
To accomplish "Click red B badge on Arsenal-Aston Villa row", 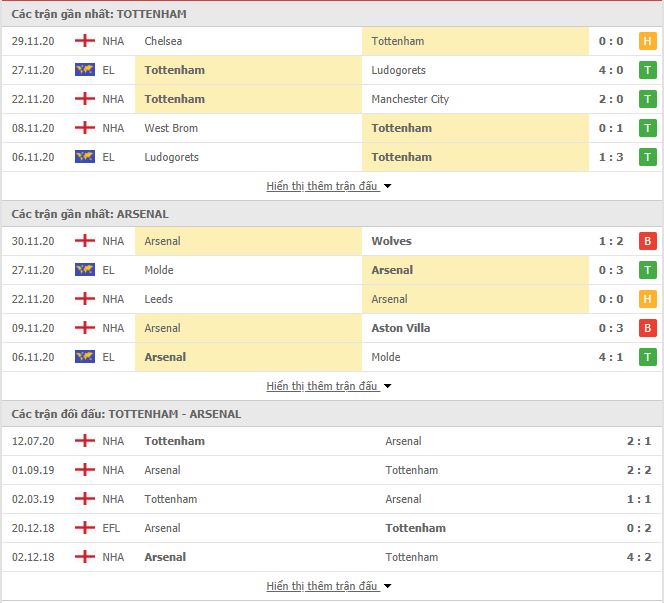I will pos(647,328).
